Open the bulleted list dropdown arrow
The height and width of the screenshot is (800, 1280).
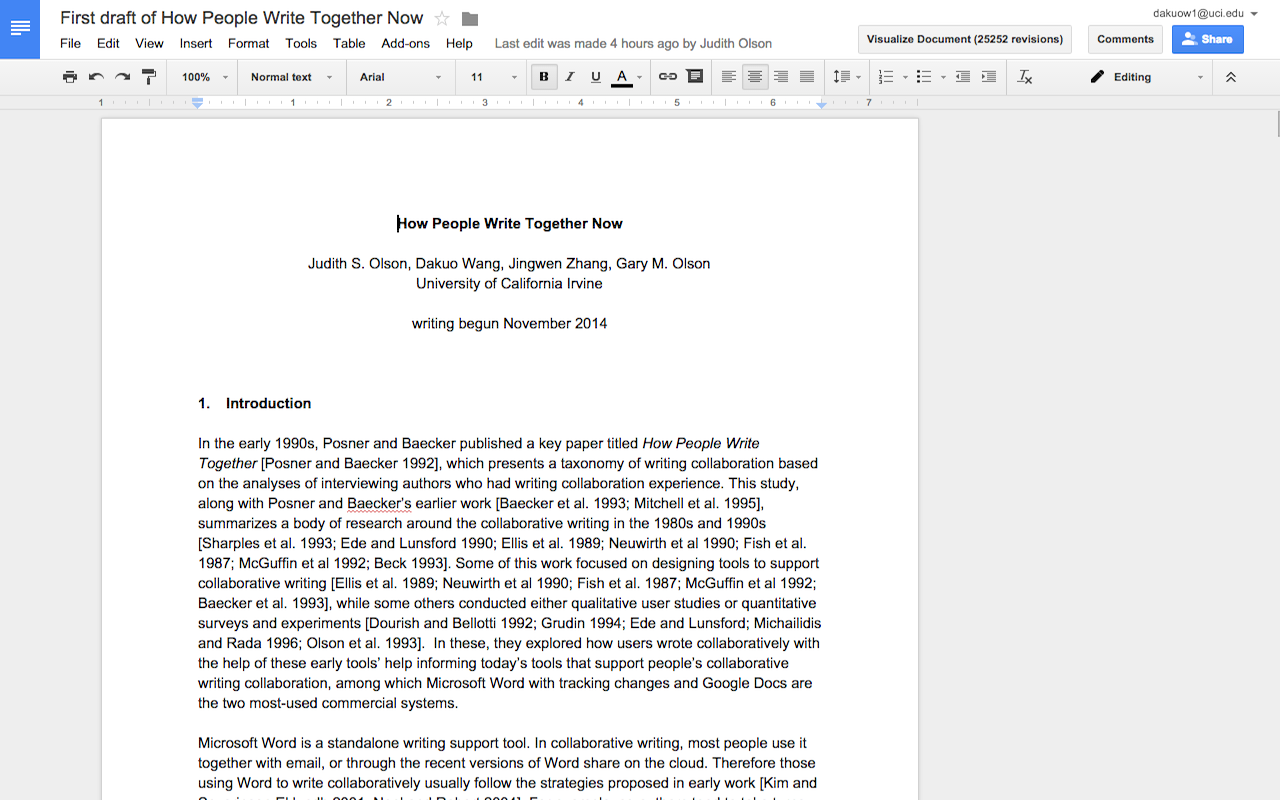pyautogui.click(x=943, y=77)
